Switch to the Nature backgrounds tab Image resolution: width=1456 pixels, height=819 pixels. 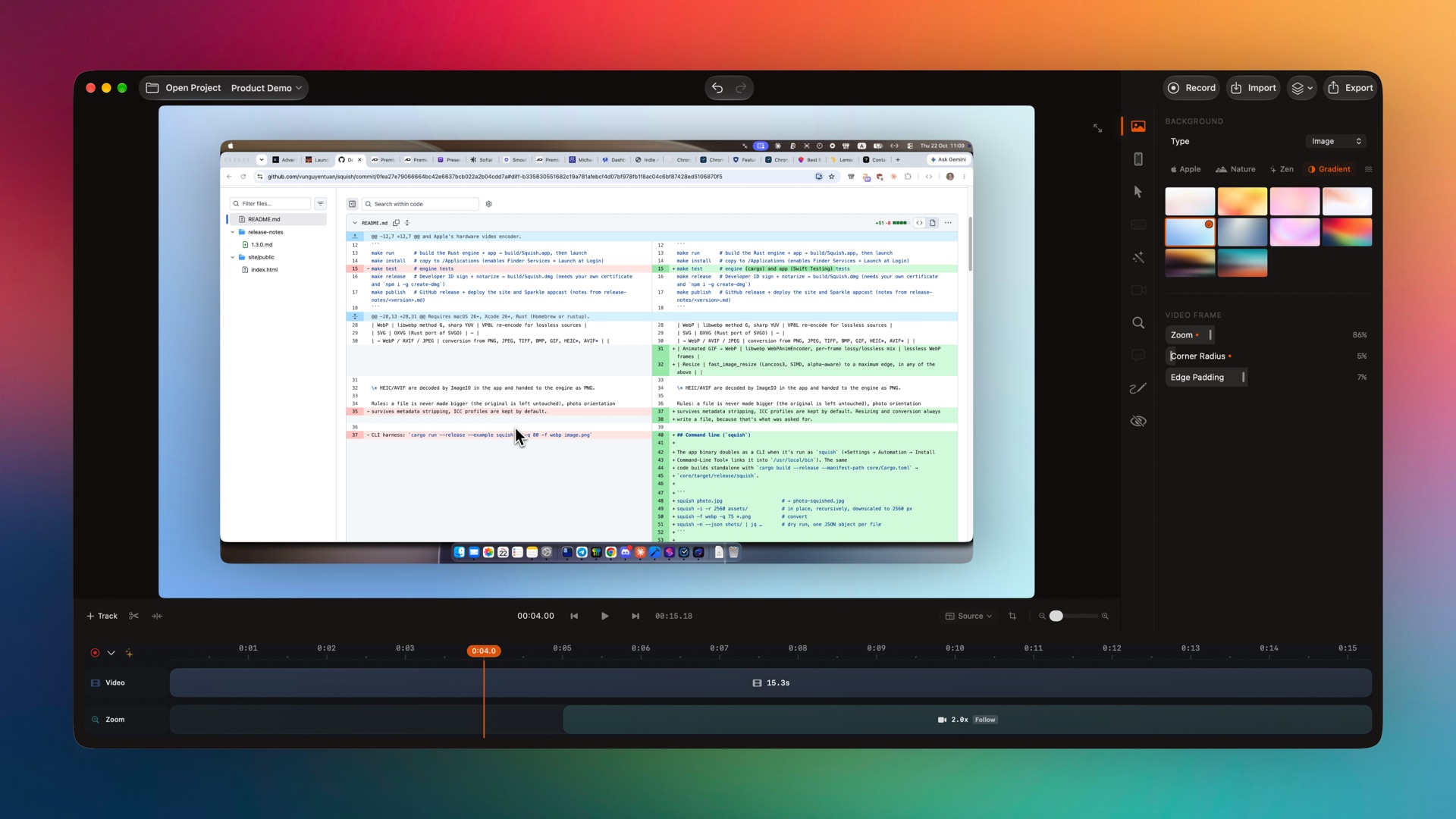(x=1235, y=169)
